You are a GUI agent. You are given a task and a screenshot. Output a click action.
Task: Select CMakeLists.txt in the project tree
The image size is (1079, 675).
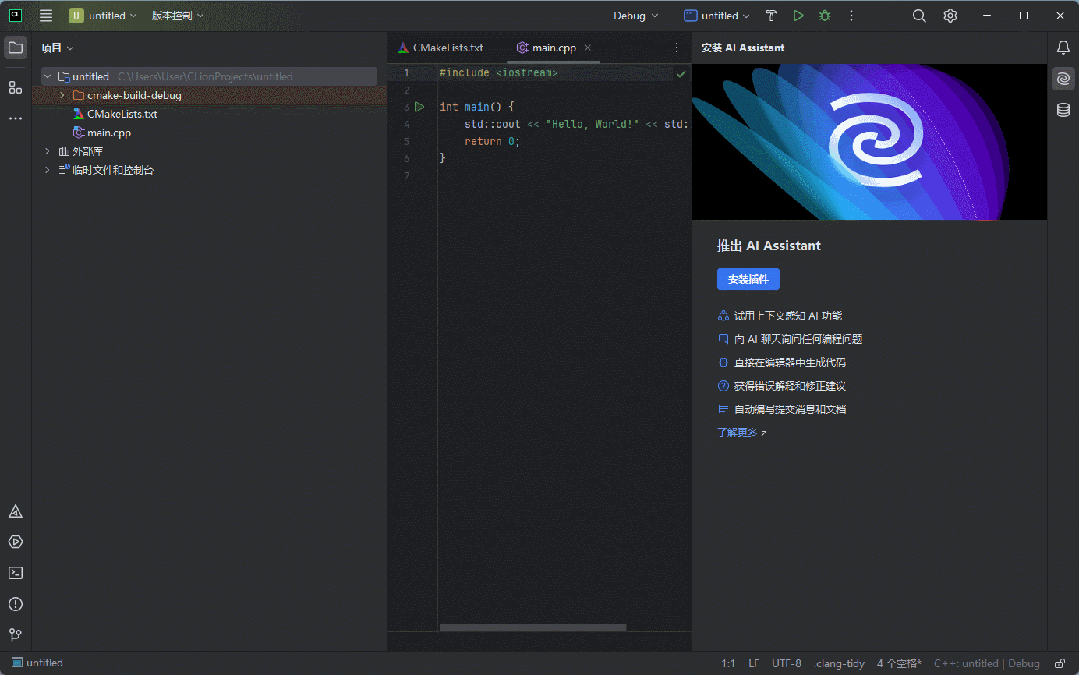click(115, 114)
